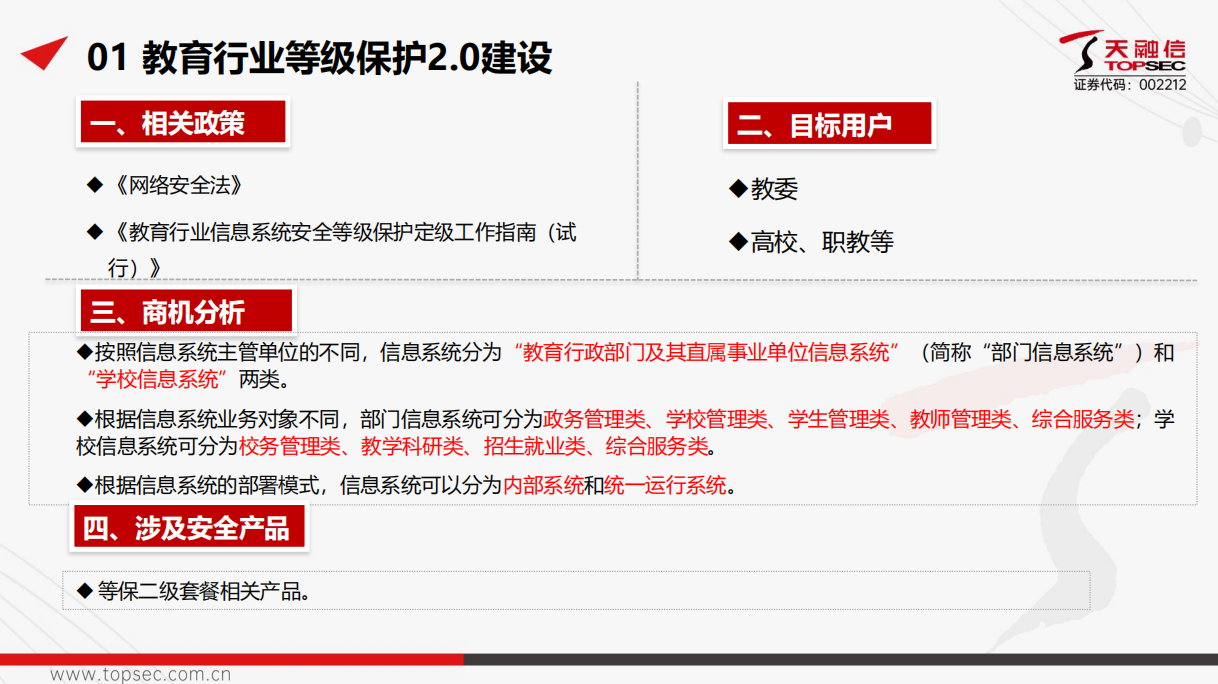
Task: Click the red text 教育行政部门及其直属事业单位信息系统
Action: click(705, 352)
